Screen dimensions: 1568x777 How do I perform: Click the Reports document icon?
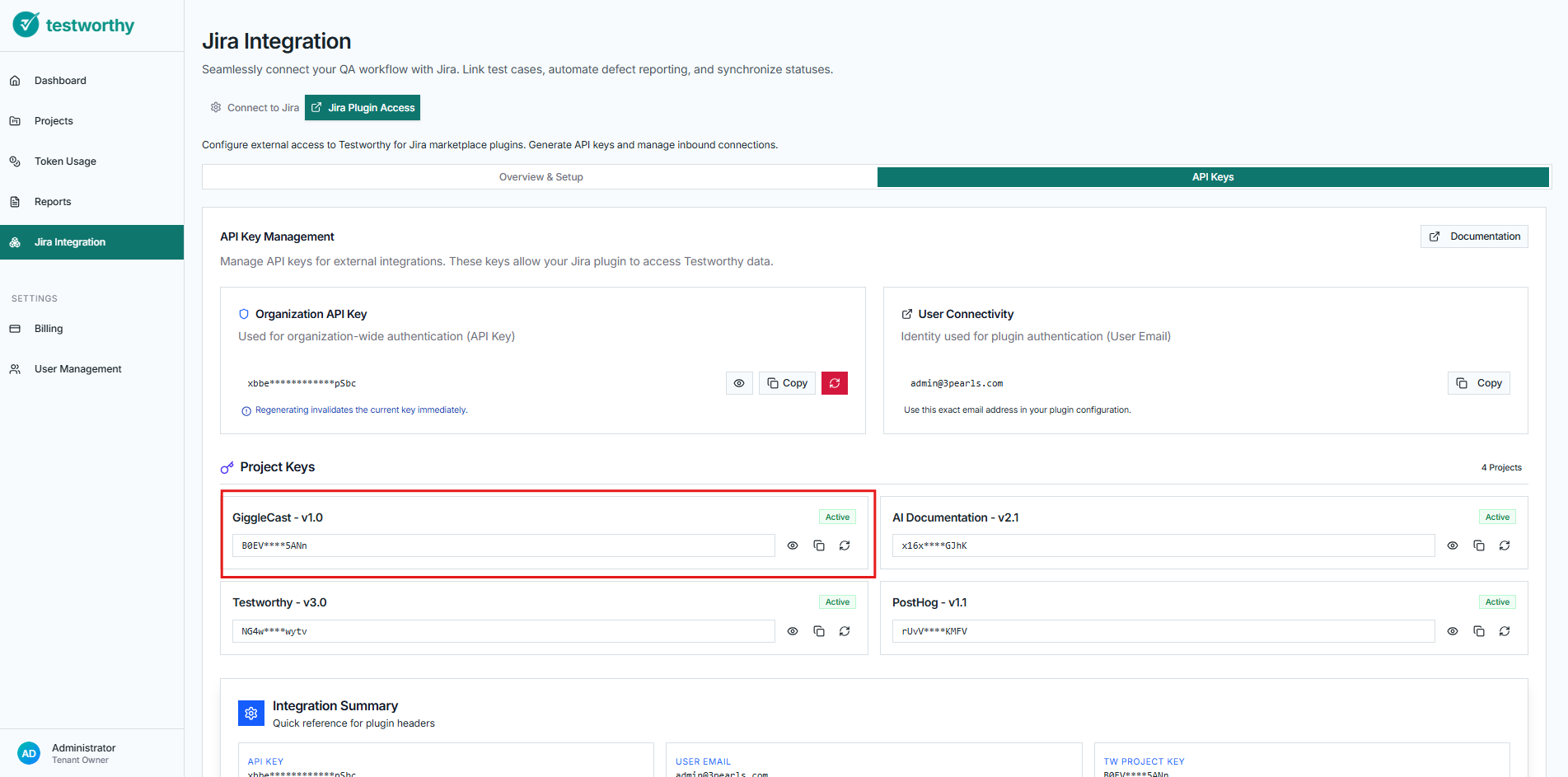point(15,202)
